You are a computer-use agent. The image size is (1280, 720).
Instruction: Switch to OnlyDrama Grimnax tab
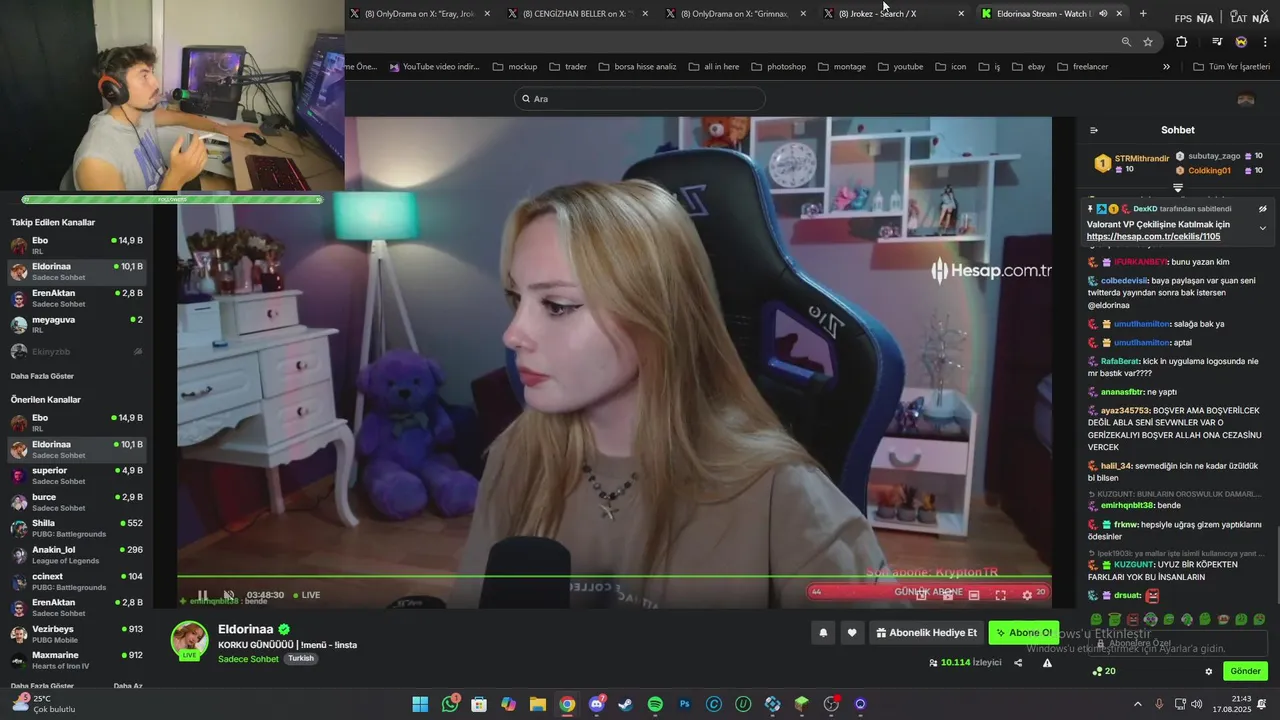tap(736, 14)
